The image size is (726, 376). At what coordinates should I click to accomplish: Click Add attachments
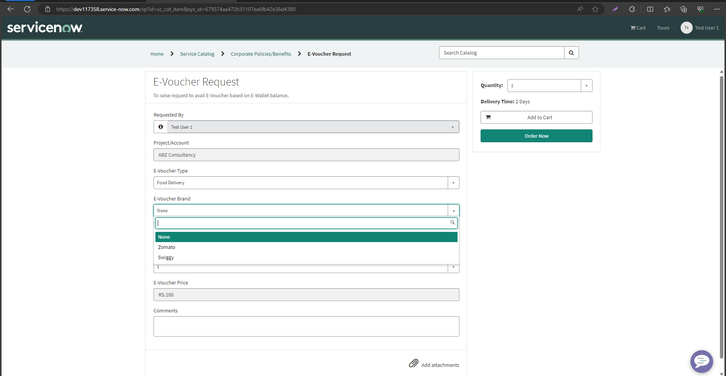[440, 365]
